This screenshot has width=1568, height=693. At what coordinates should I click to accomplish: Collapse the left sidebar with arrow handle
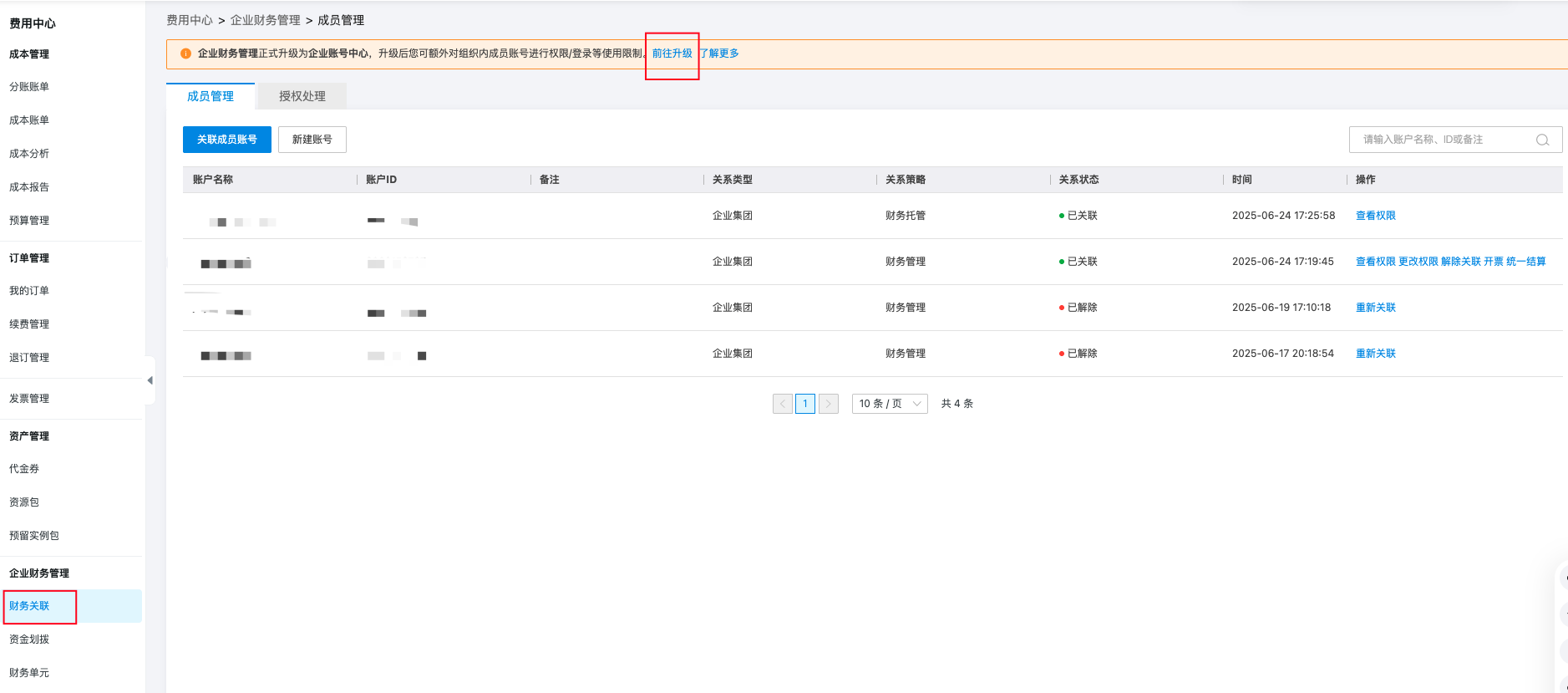(150, 380)
